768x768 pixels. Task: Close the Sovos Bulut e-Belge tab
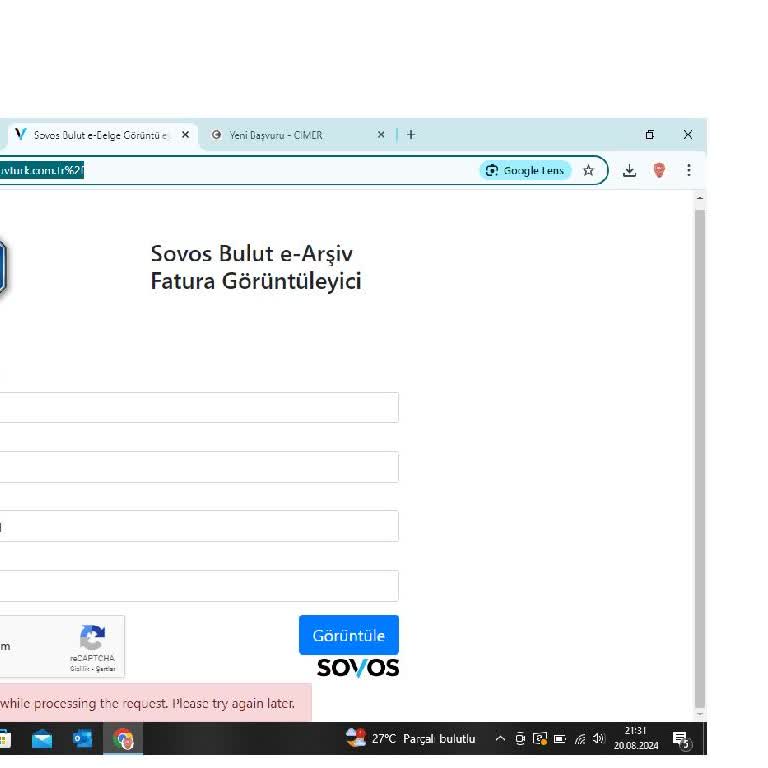pyautogui.click(x=185, y=135)
